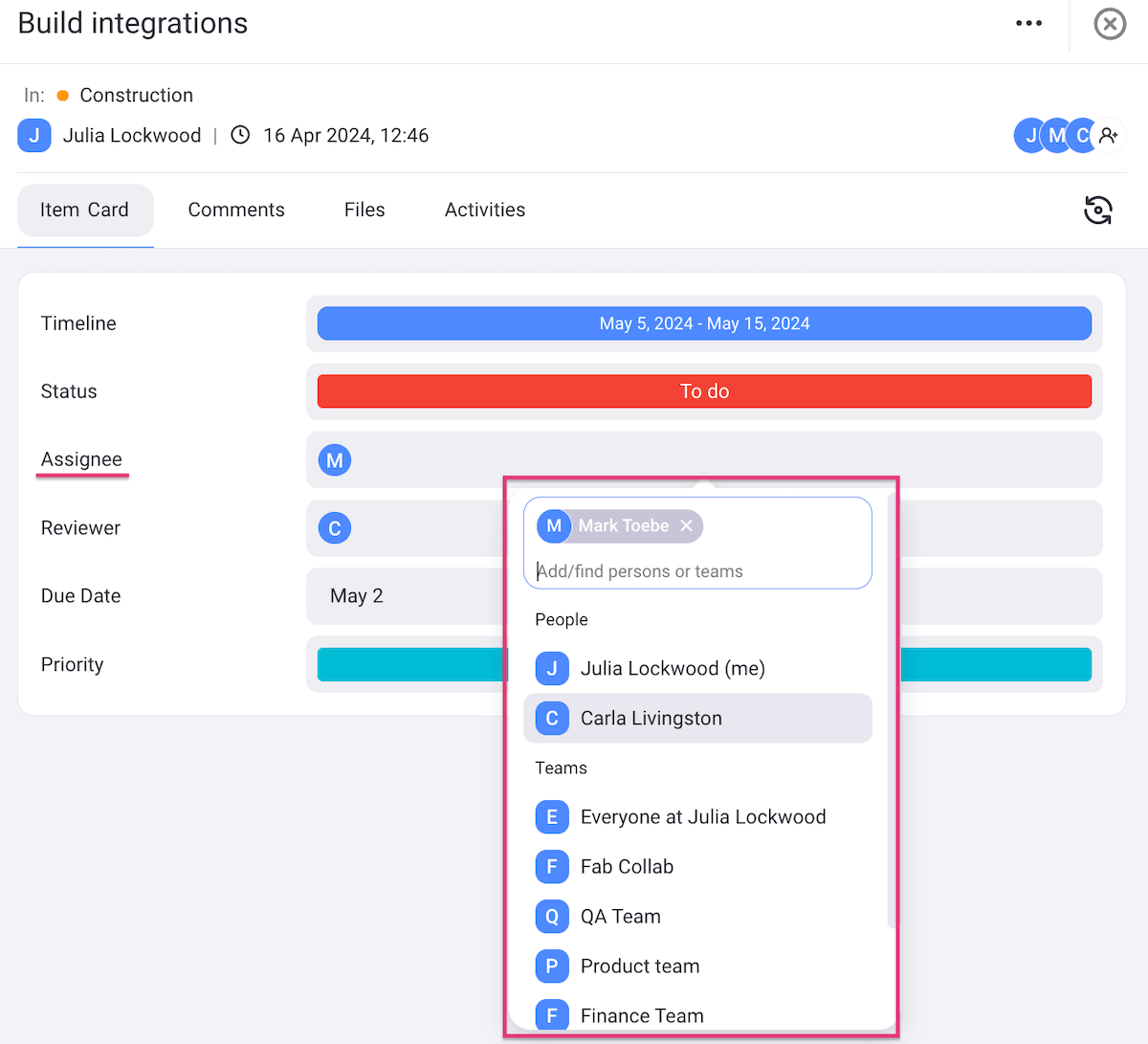Image resolution: width=1148 pixels, height=1044 pixels.
Task: Open the Status dropdown showing To do
Action: 704,390
